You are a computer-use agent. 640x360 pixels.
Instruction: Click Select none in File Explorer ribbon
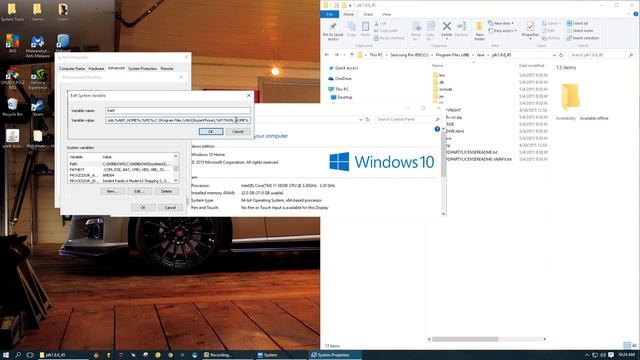point(580,31)
